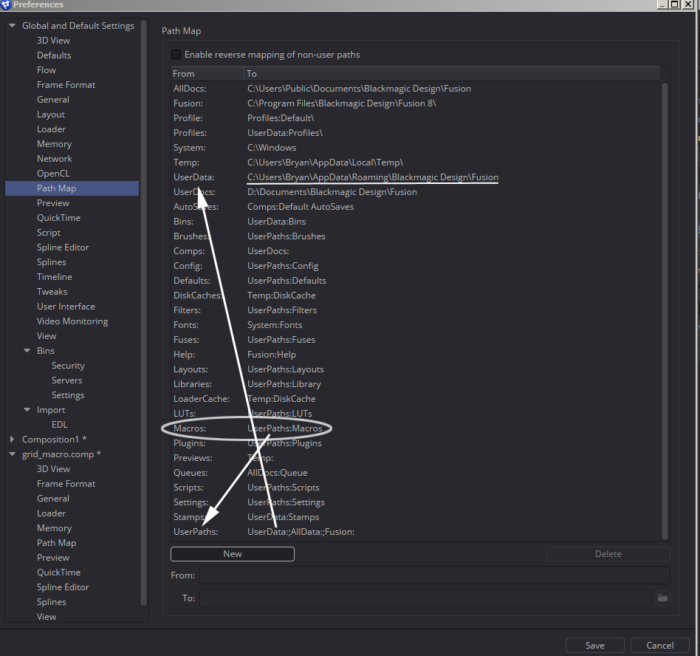Click the To input field
Image resolution: width=700 pixels, height=656 pixels.
pos(425,598)
